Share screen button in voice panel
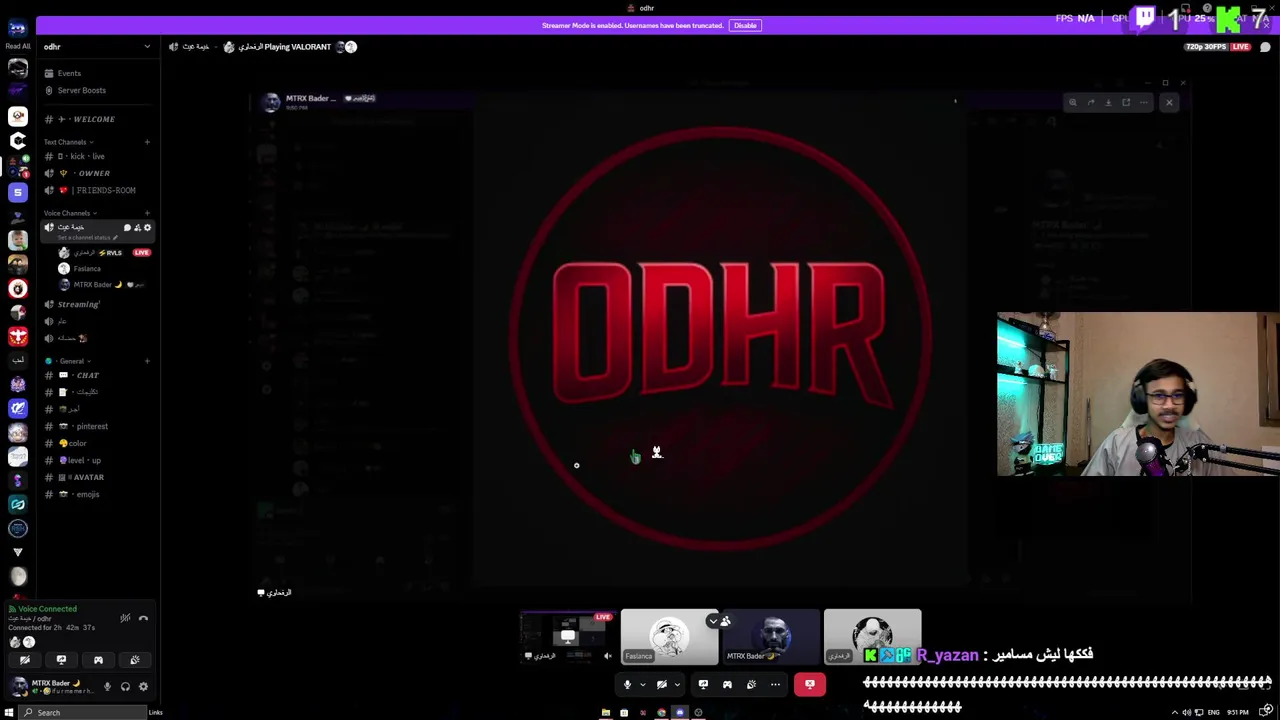Image resolution: width=1280 pixels, height=720 pixels. [61, 660]
